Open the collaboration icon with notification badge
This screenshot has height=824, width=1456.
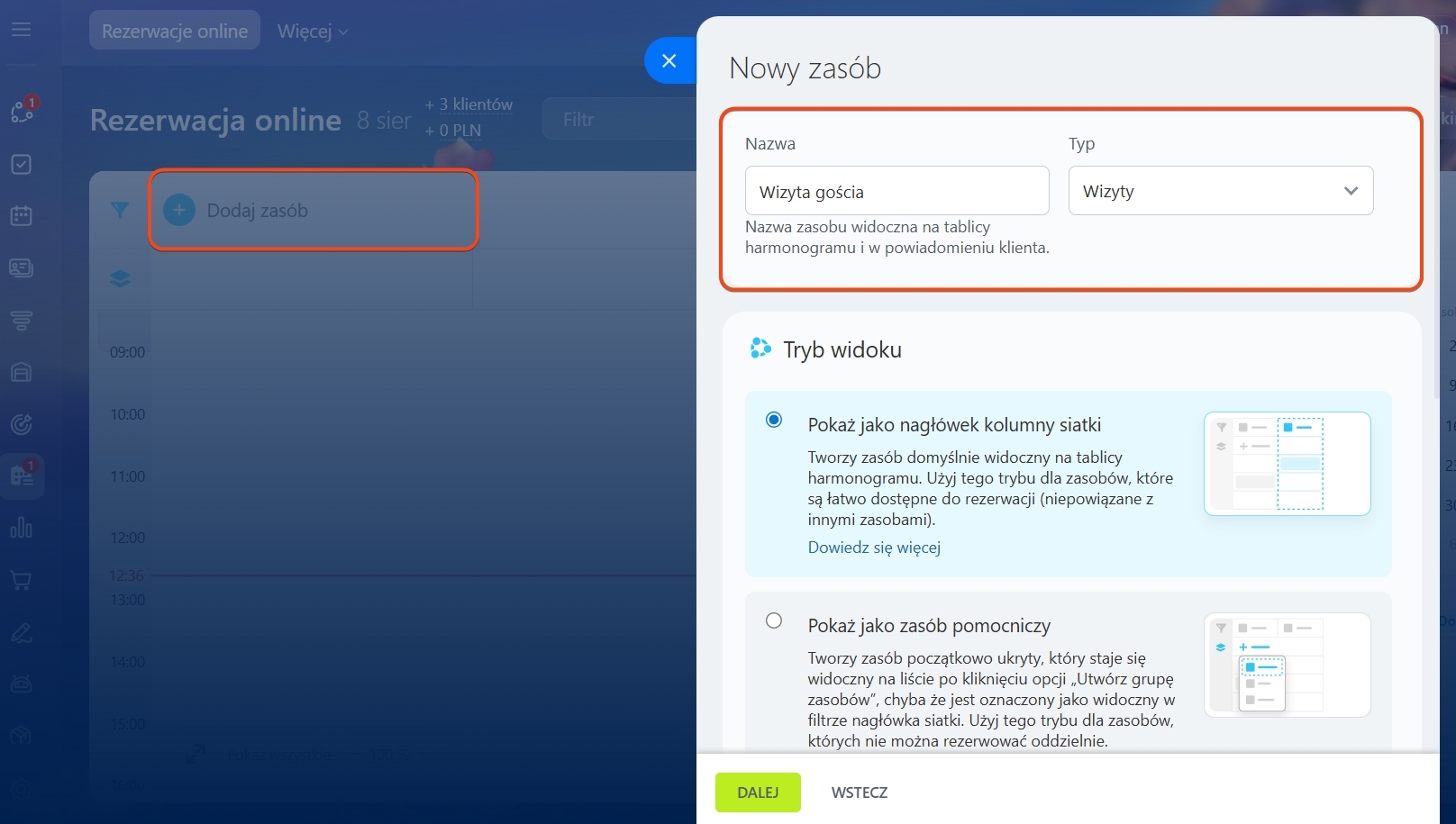[22, 111]
